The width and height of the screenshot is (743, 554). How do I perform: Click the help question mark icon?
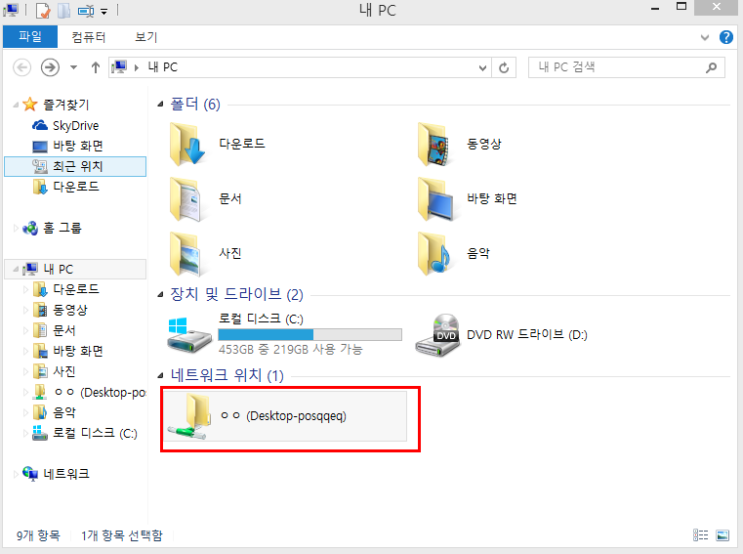pos(726,37)
